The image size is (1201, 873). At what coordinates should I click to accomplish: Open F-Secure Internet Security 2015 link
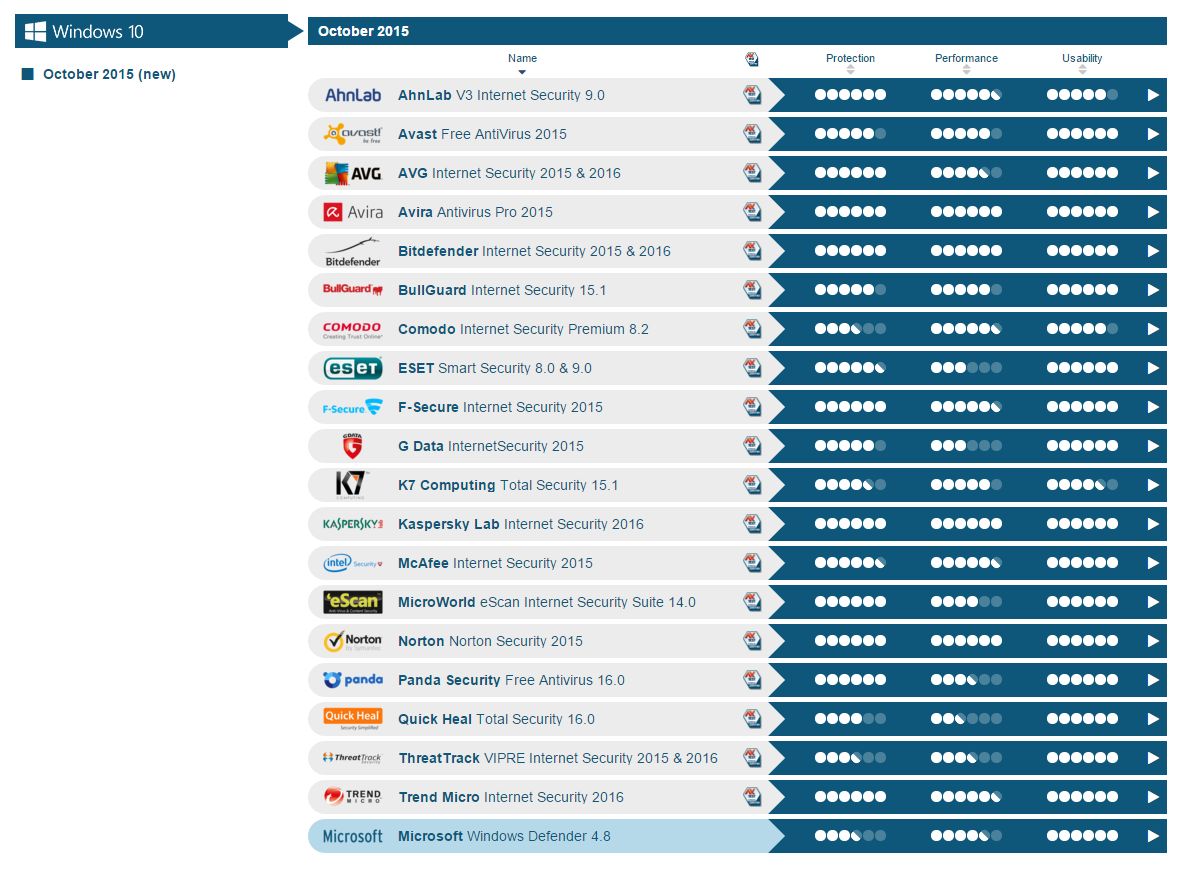(500, 407)
